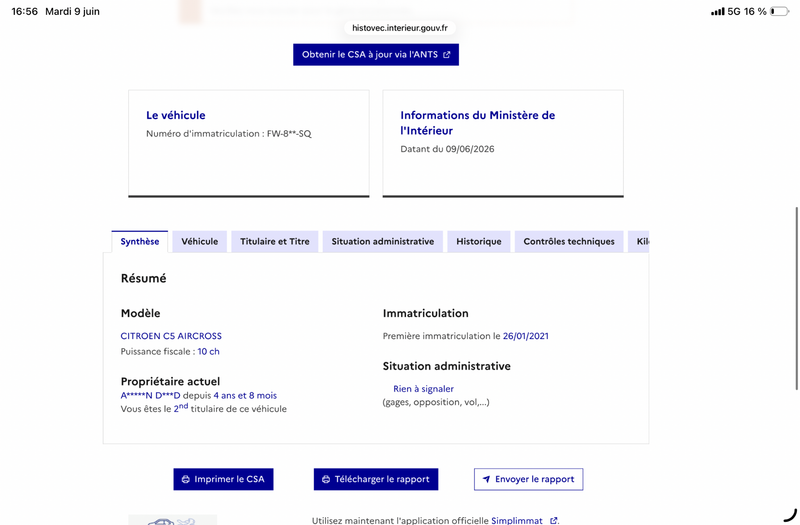Open the Informations du Ministère de l'Intérieur card
The image size is (800, 525).
503,143
